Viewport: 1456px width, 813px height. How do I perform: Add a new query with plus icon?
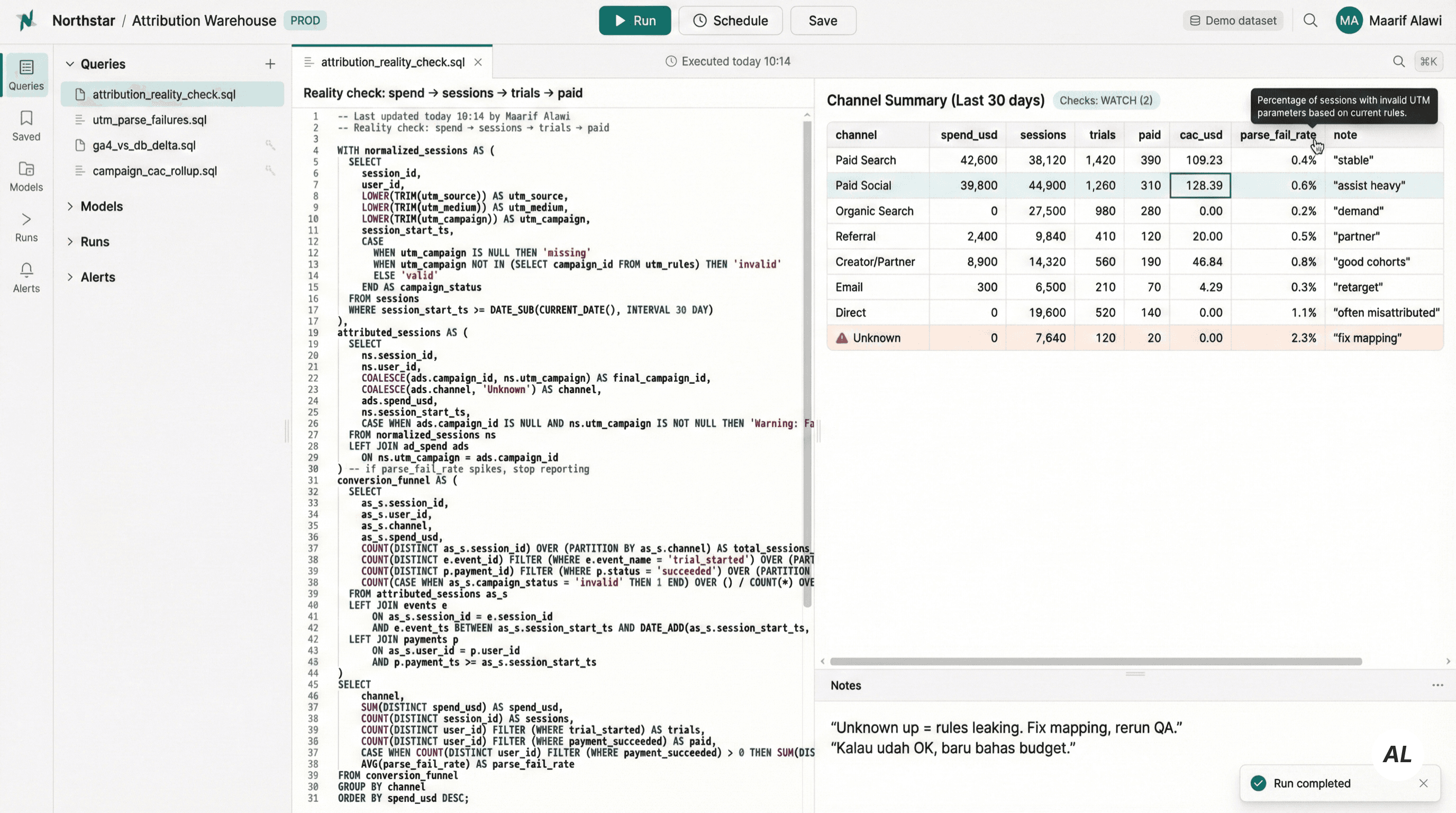pyautogui.click(x=270, y=64)
